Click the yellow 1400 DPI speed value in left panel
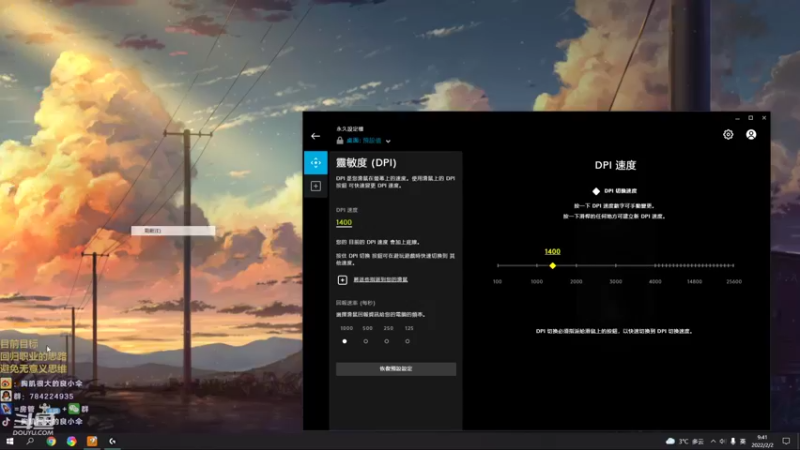The height and width of the screenshot is (450, 800). pyautogui.click(x=344, y=222)
